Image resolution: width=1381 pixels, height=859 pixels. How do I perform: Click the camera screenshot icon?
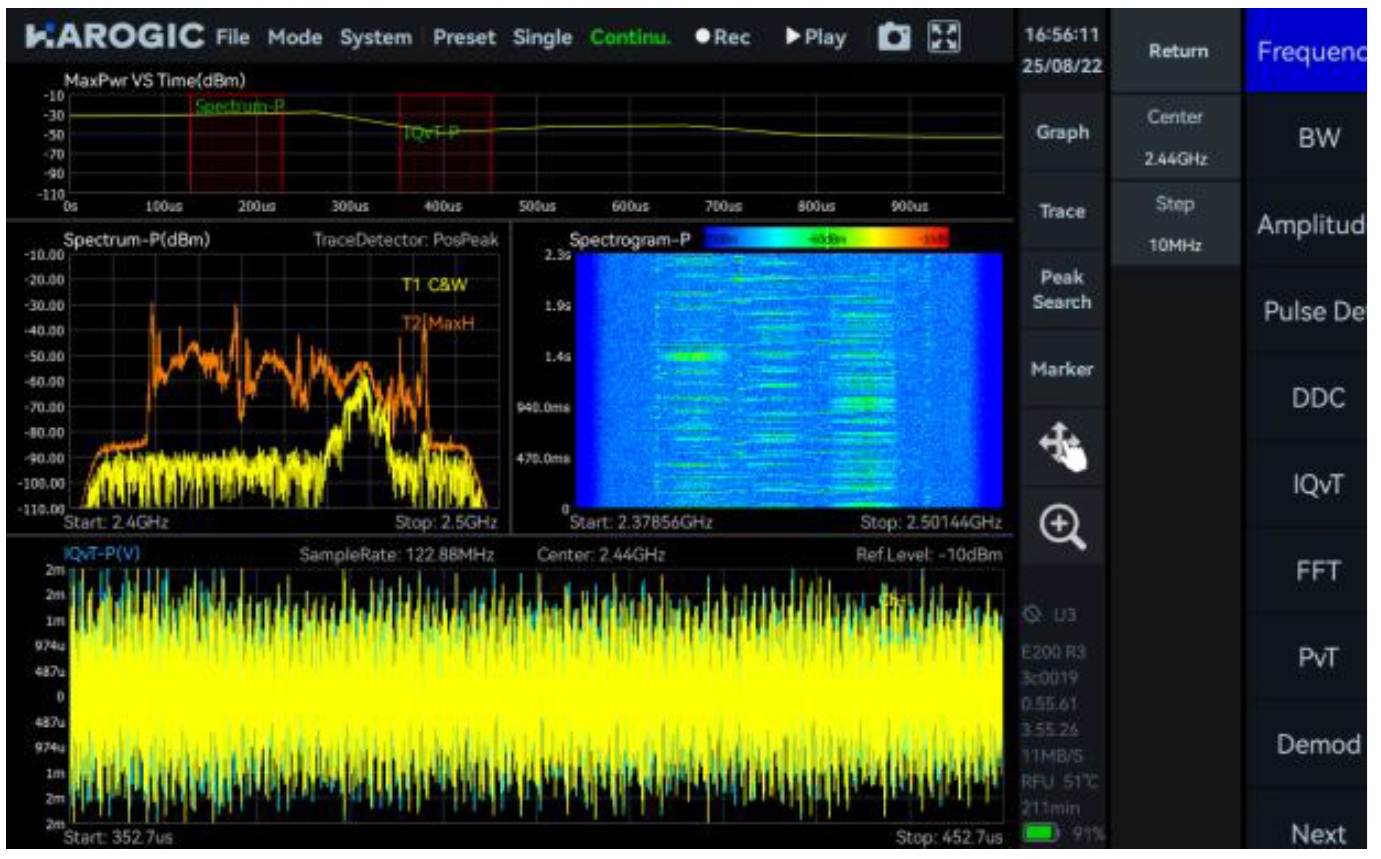[893, 37]
